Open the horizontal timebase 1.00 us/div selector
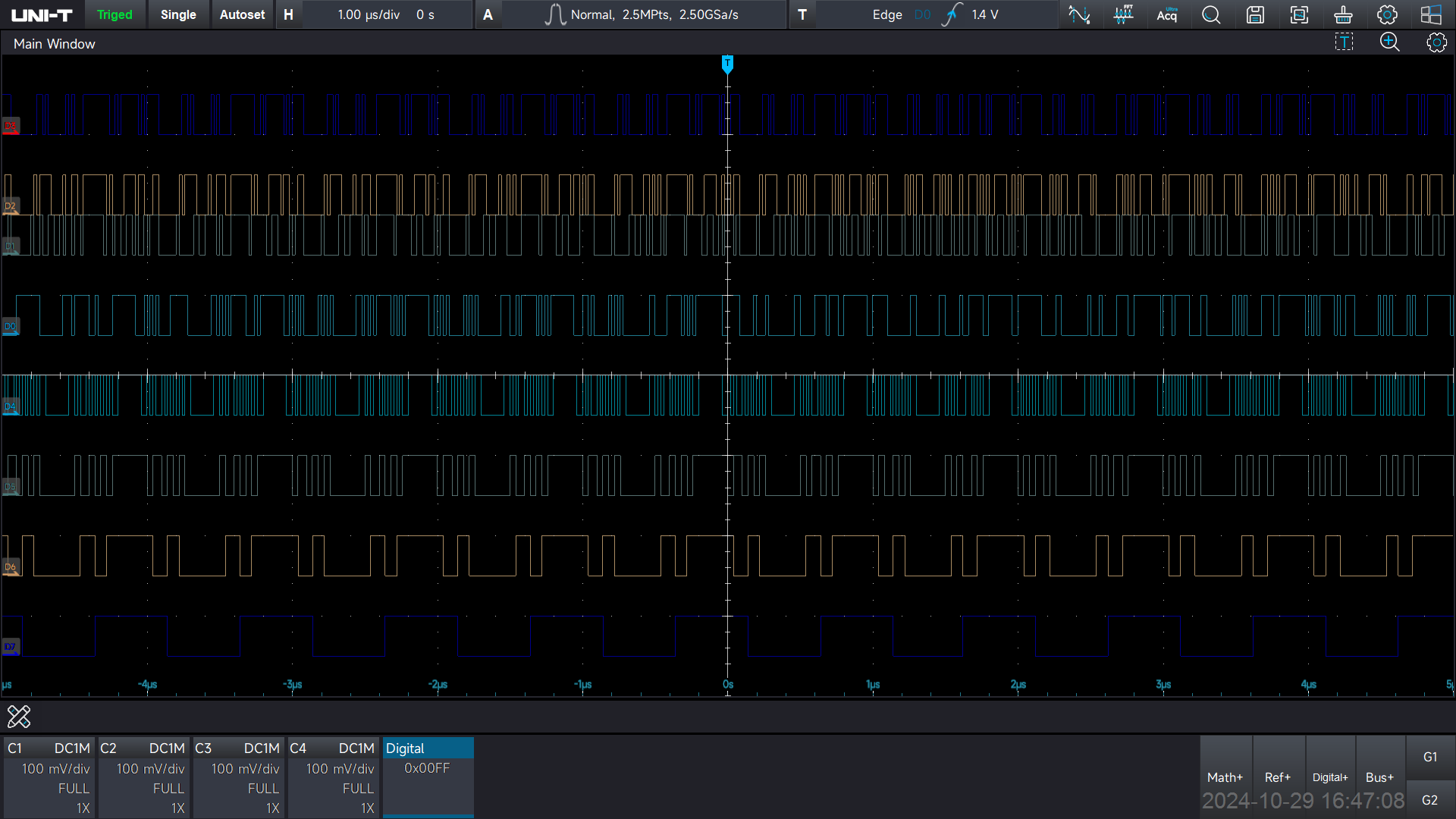This screenshot has height=819, width=1456. 364,14
